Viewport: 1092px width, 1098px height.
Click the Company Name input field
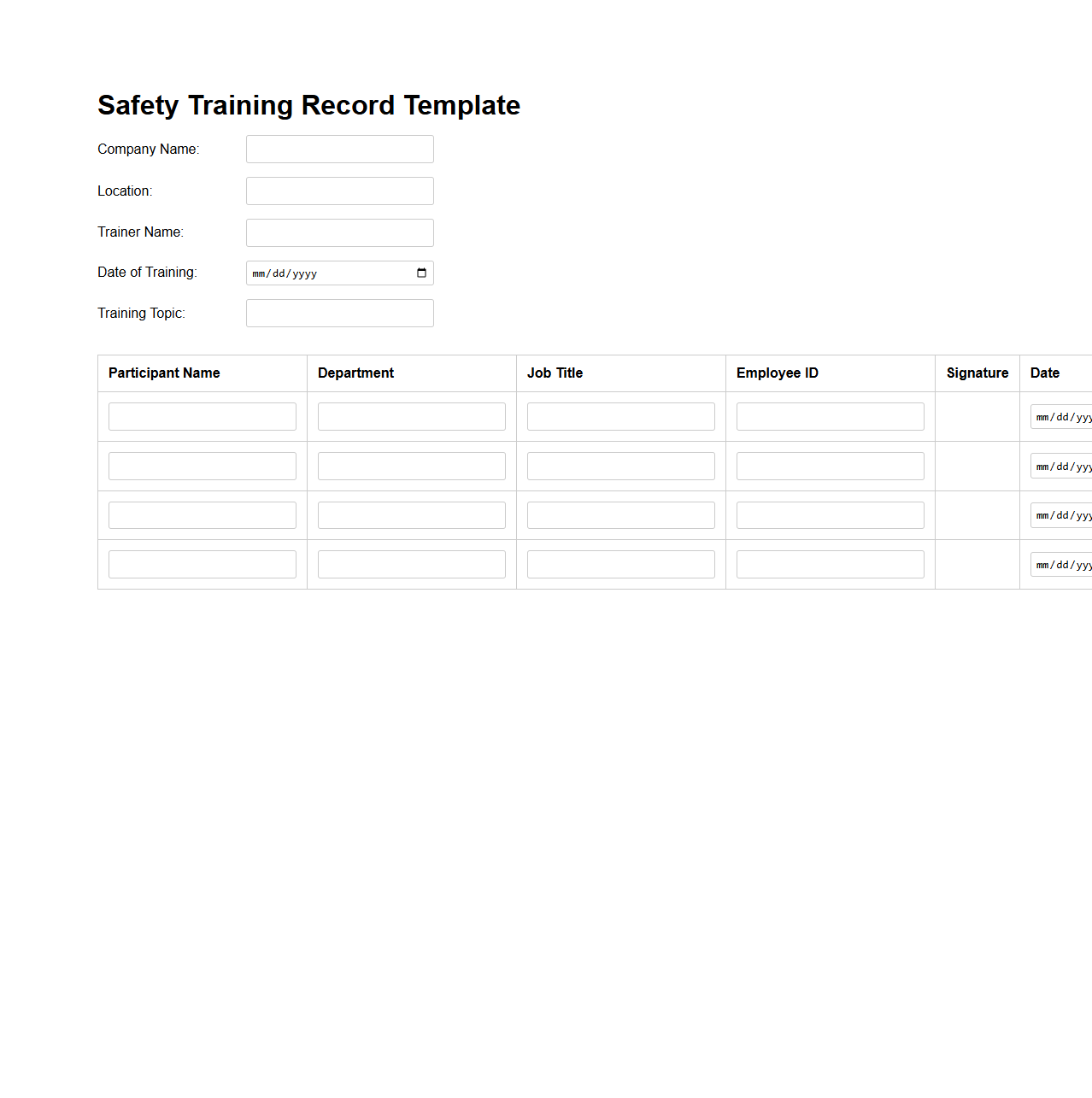[339, 149]
